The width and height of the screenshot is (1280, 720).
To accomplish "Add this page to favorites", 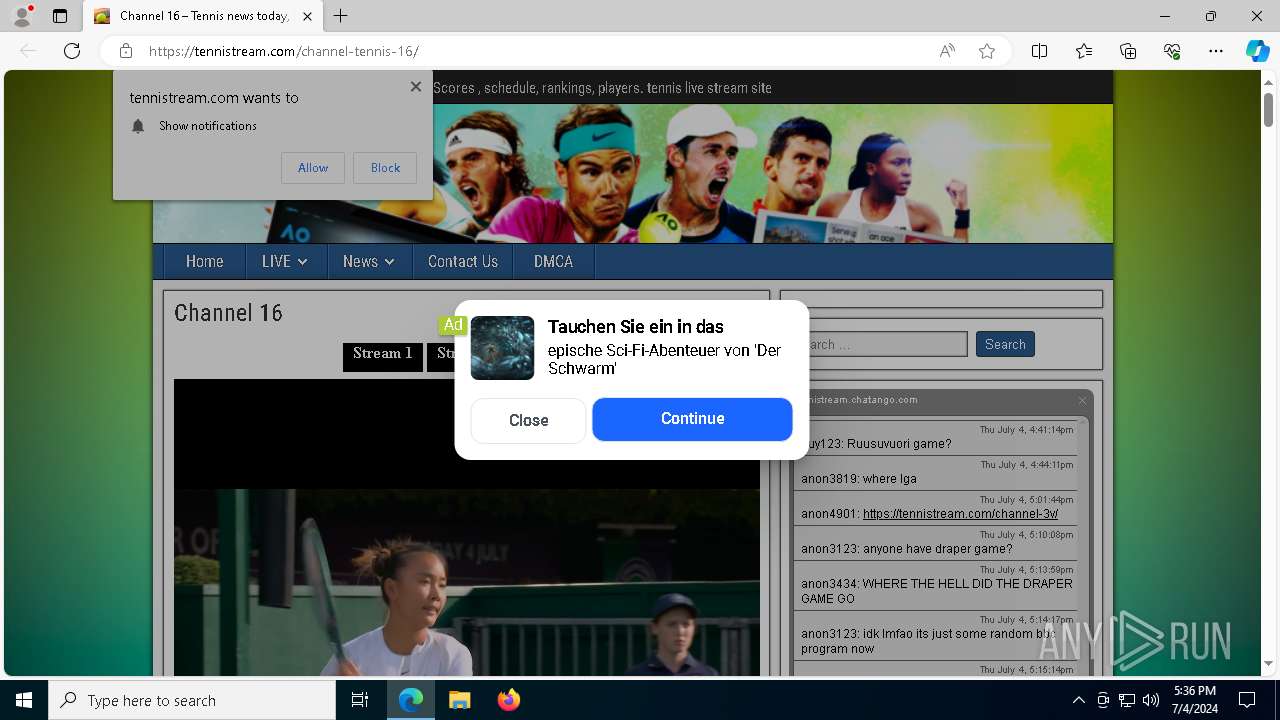I will (987, 51).
